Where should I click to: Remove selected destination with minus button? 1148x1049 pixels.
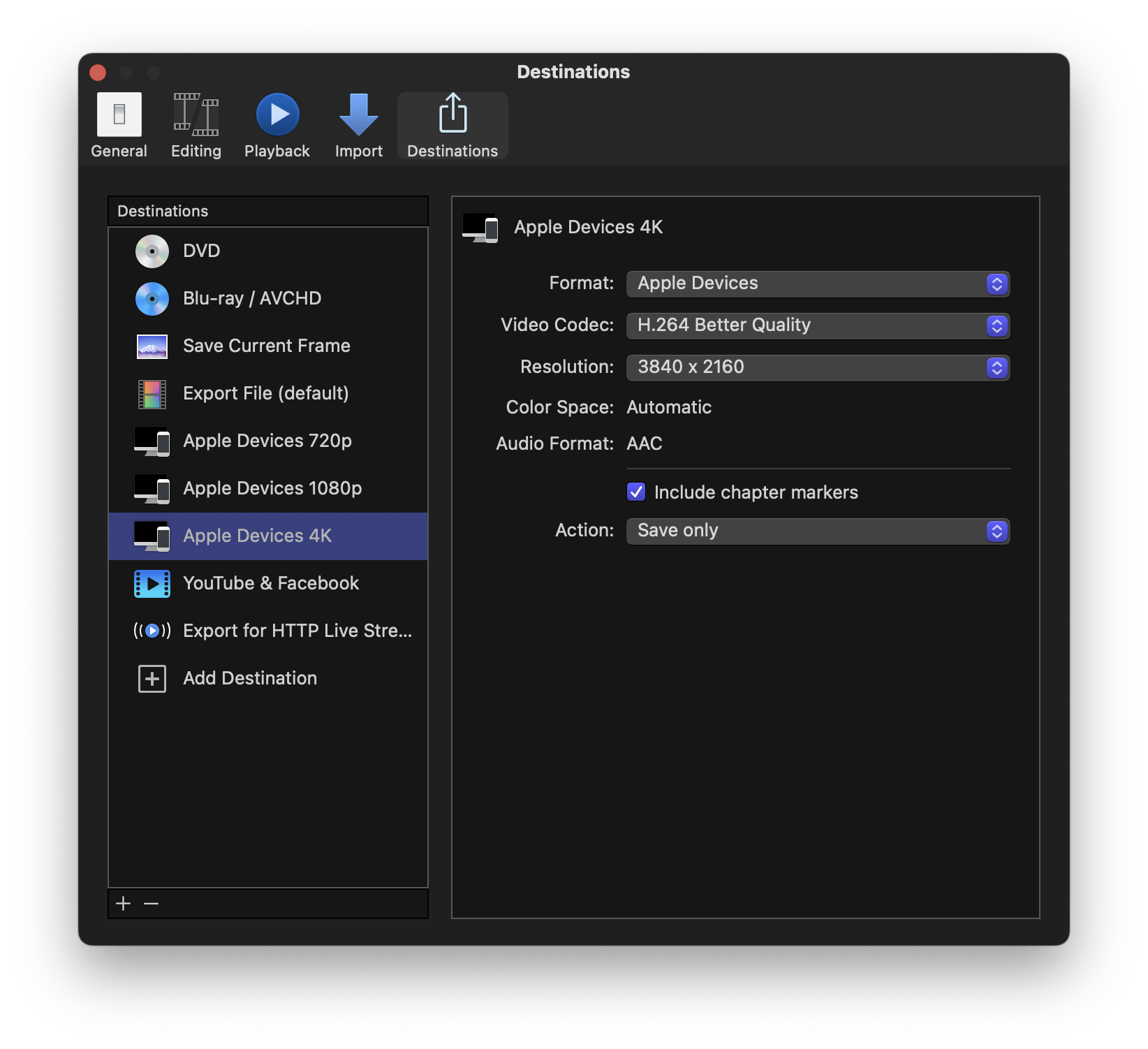click(x=151, y=904)
